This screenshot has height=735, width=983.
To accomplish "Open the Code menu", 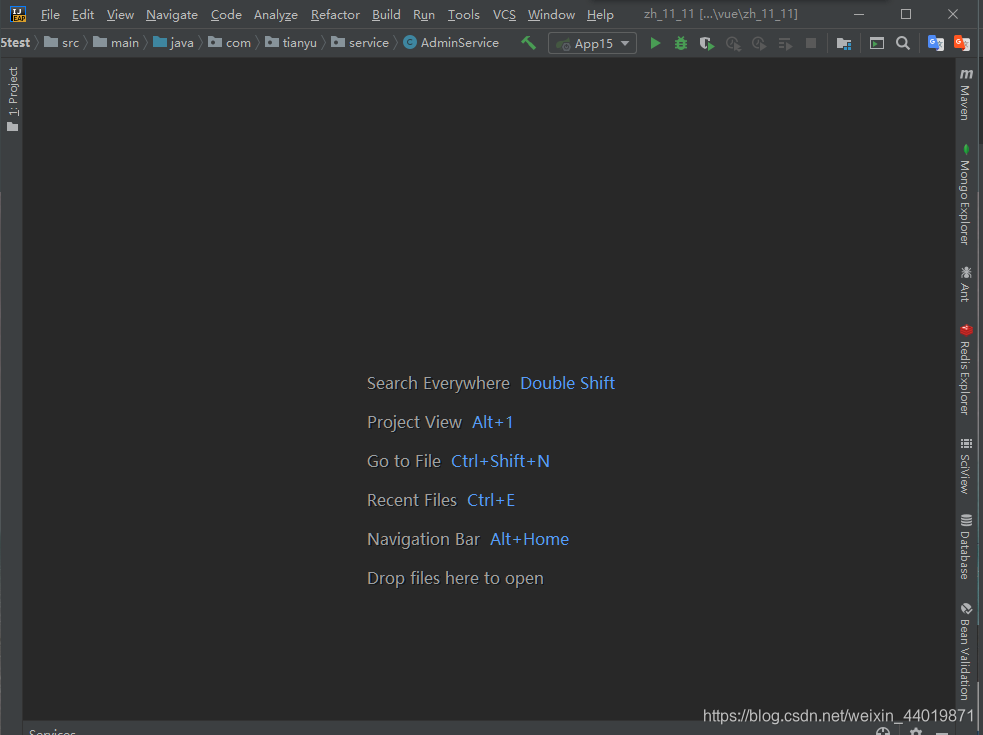I will click(226, 14).
